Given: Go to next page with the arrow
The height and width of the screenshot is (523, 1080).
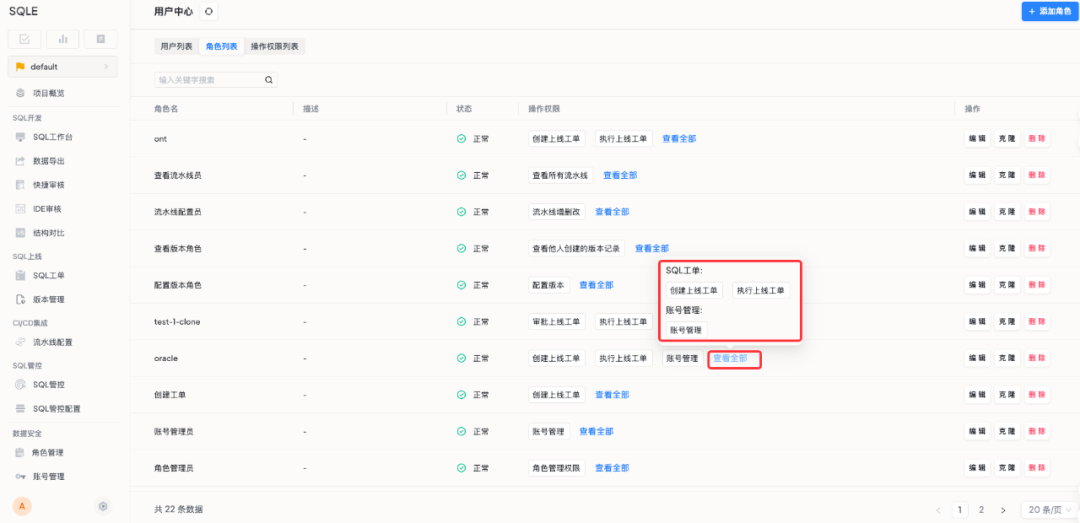Looking at the screenshot, I should click(1003, 510).
